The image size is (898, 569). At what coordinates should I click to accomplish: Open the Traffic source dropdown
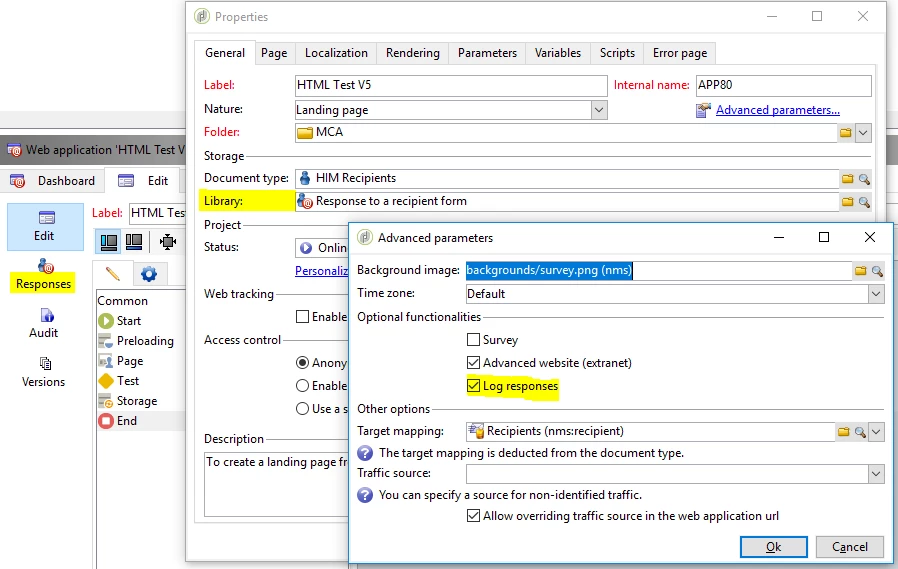point(876,474)
